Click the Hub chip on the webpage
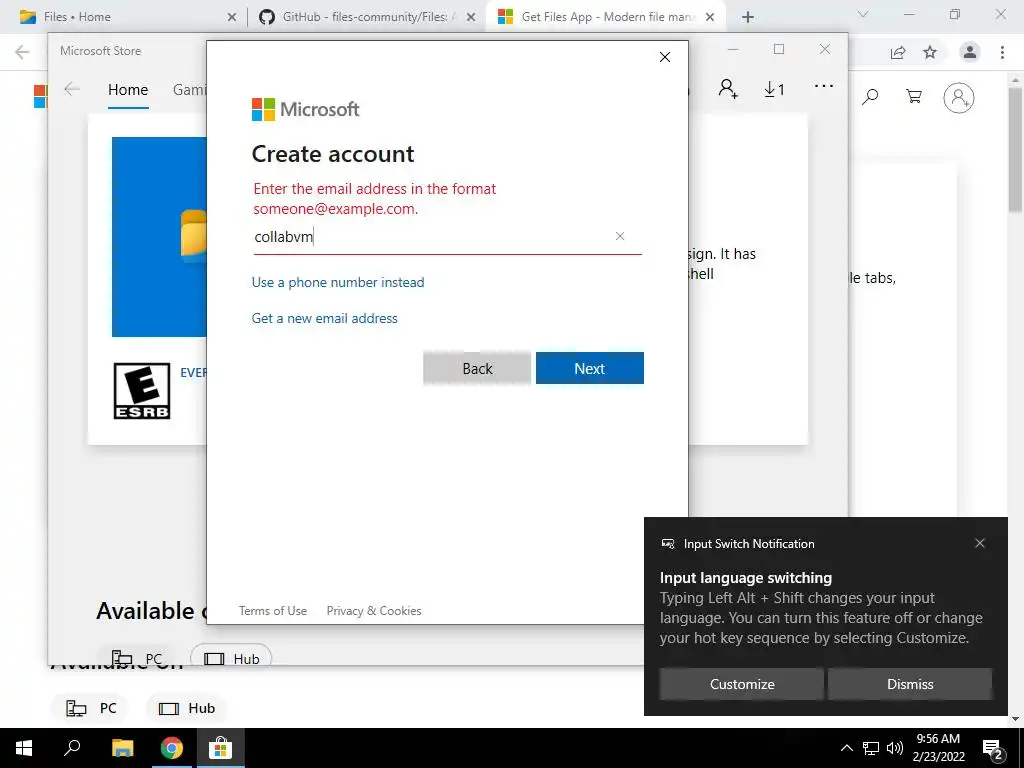The height and width of the screenshot is (768, 1024). point(186,708)
